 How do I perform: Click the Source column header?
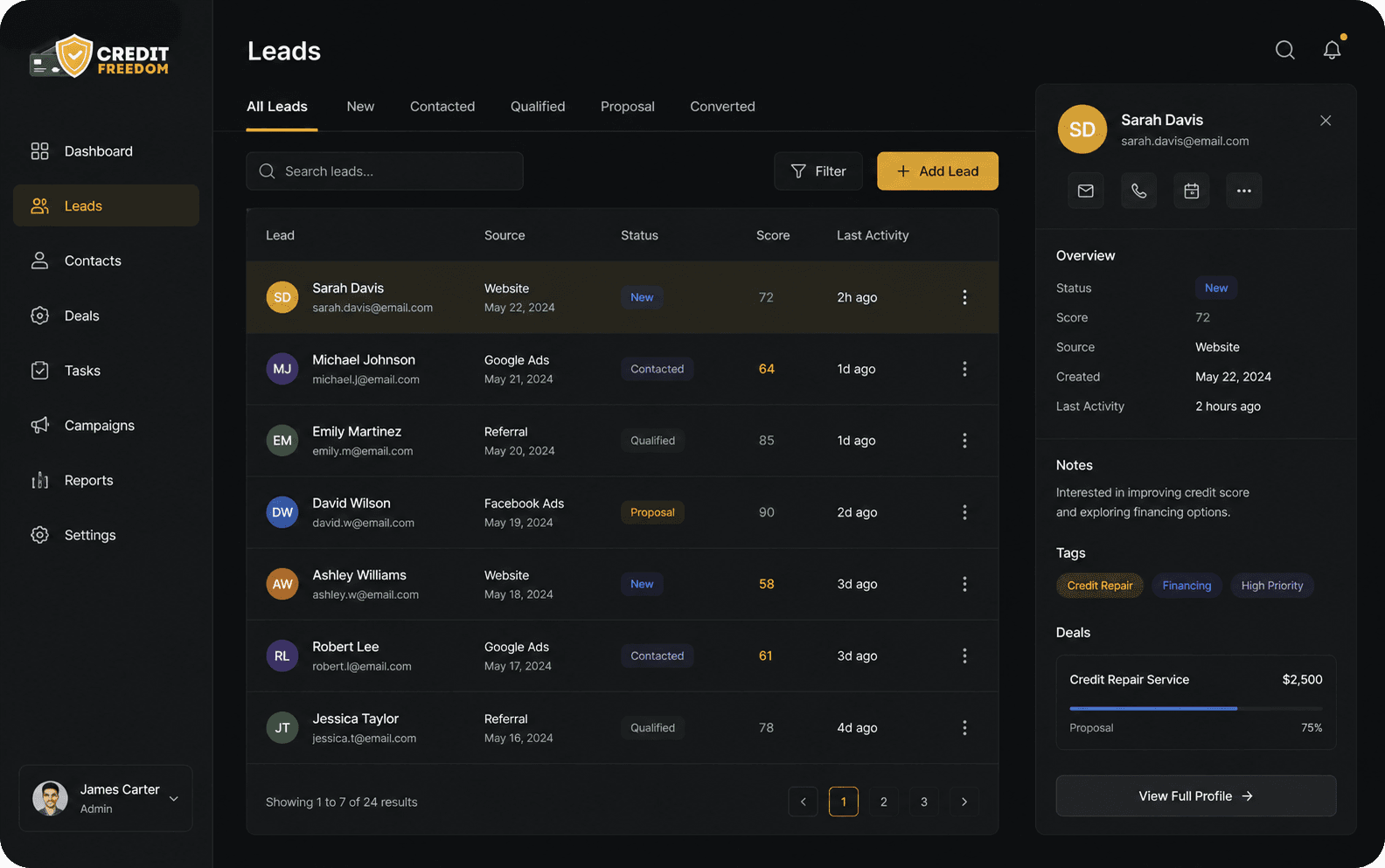(x=505, y=235)
